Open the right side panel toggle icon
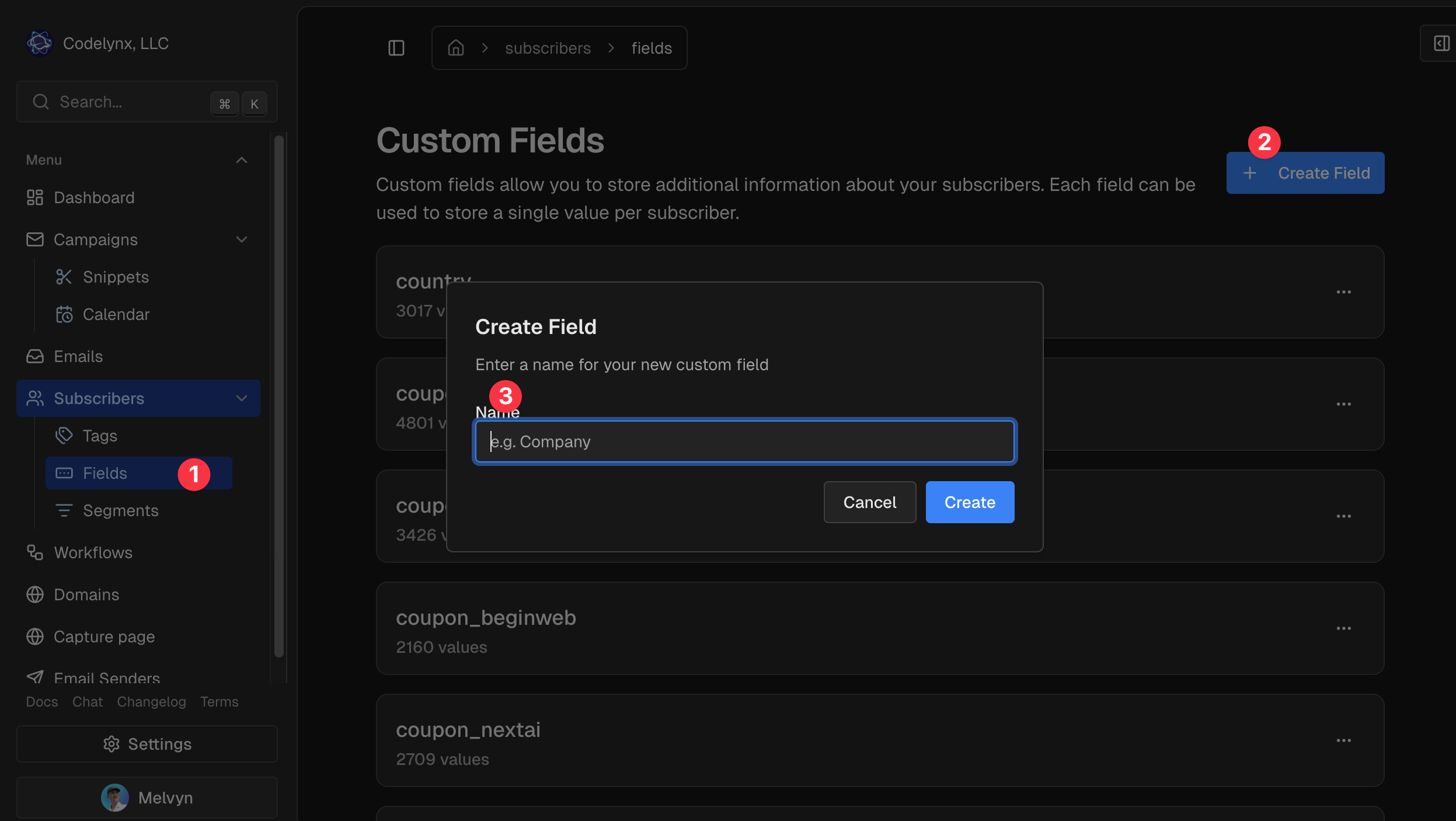Screen dimensions: 1456x821 1441,43
